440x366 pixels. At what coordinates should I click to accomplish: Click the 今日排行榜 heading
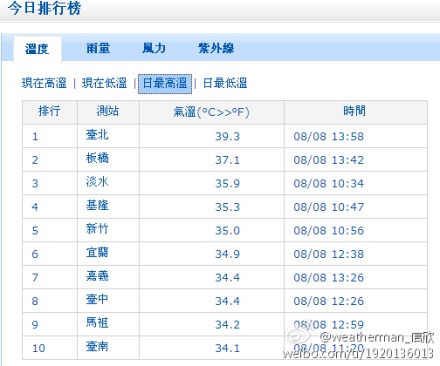(x=44, y=8)
